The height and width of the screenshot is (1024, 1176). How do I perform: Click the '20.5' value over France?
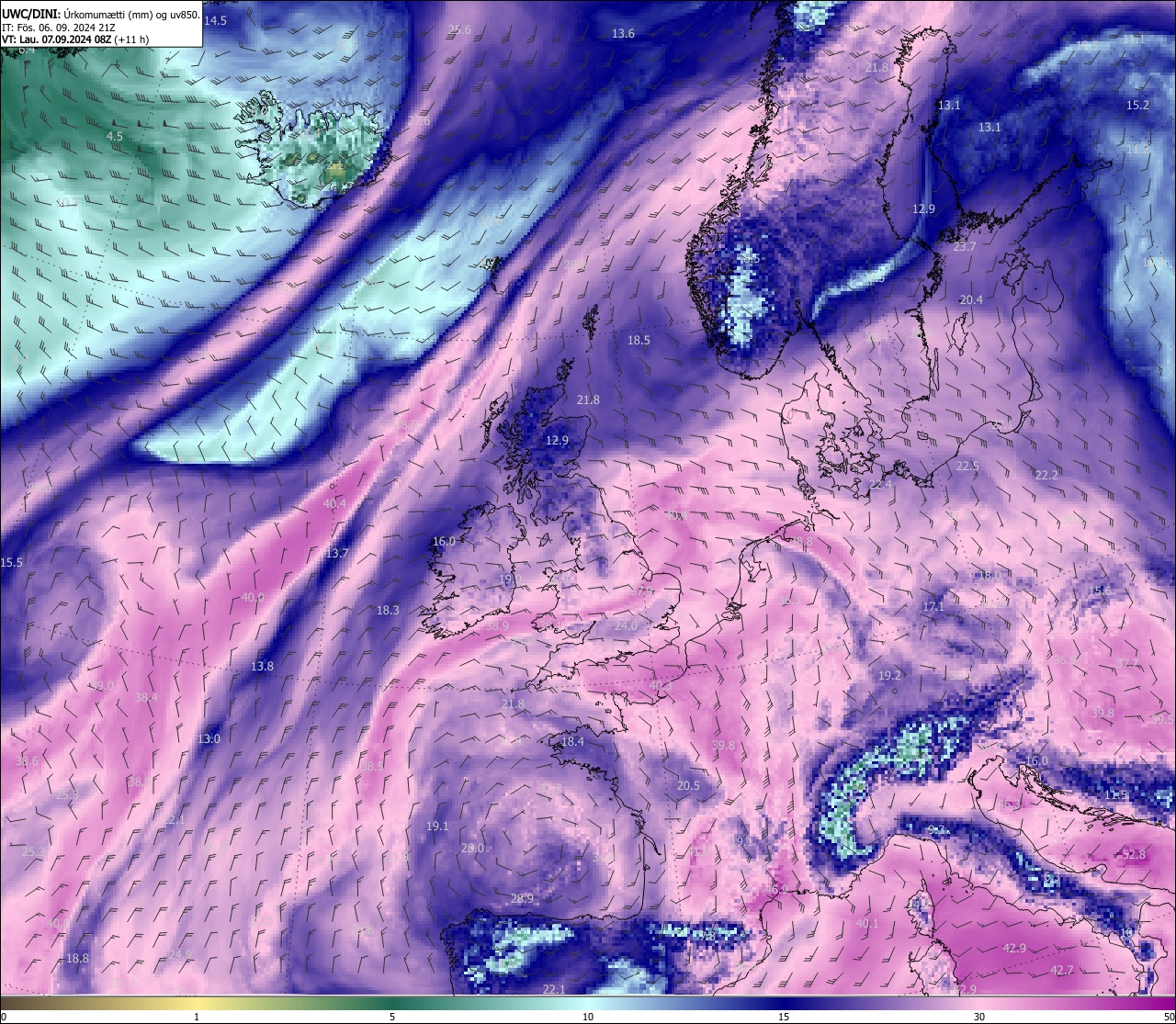pyautogui.click(x=688, y=785)
